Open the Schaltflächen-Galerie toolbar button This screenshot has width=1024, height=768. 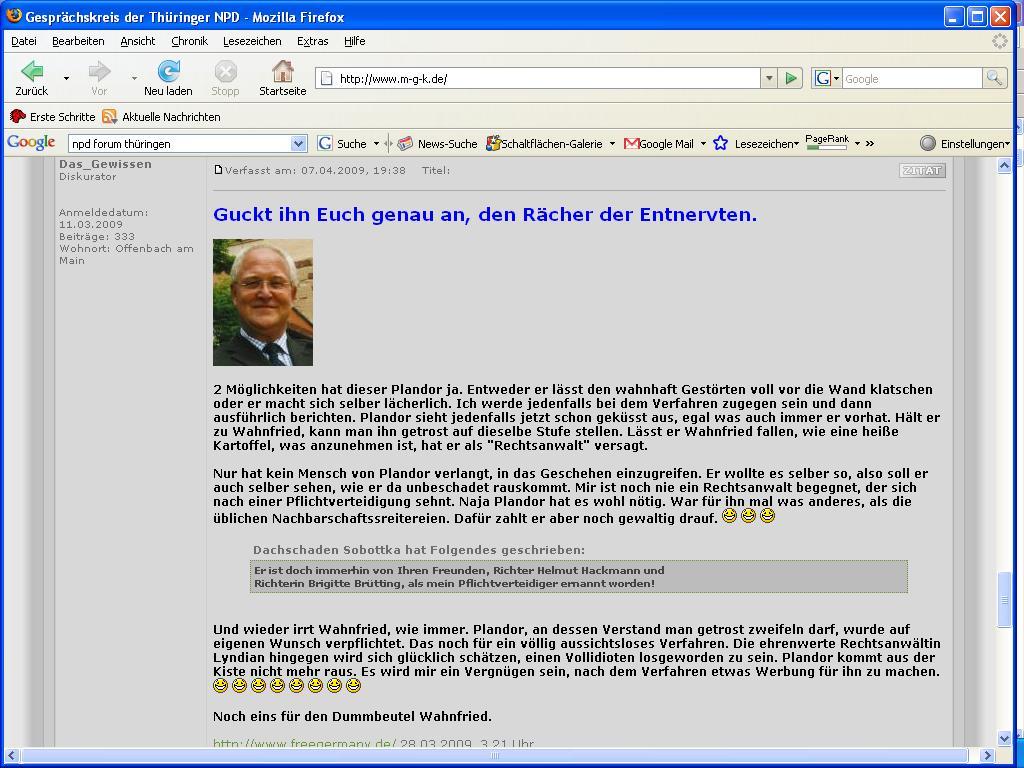(x=543, y=144)
